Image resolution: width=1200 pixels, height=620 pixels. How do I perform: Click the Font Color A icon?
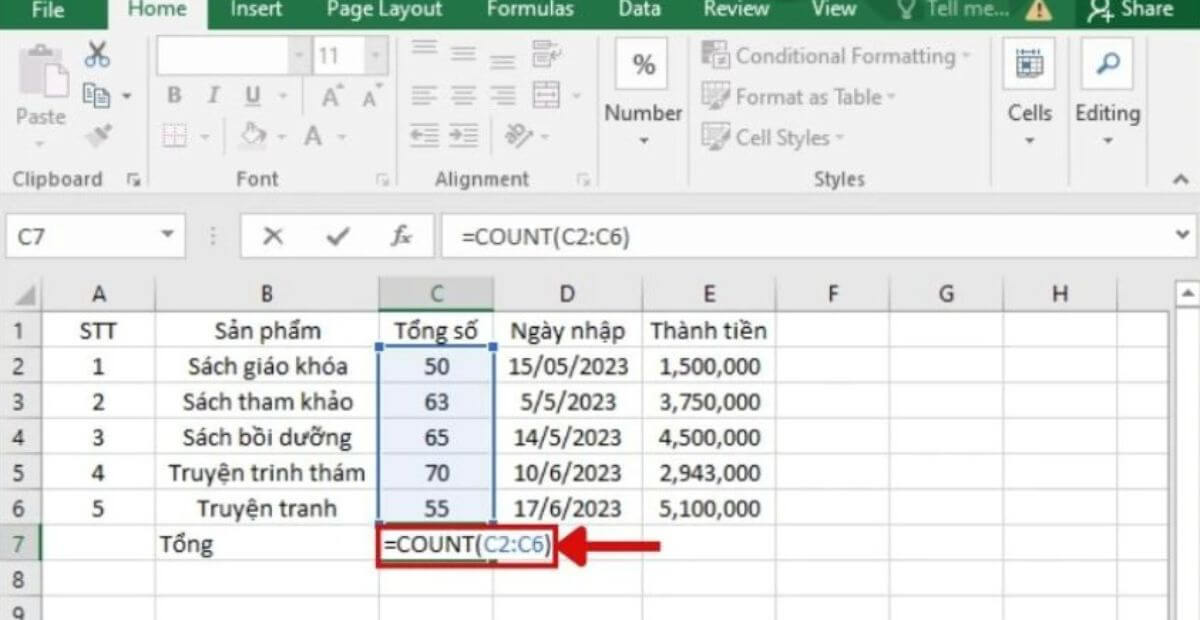313,135
